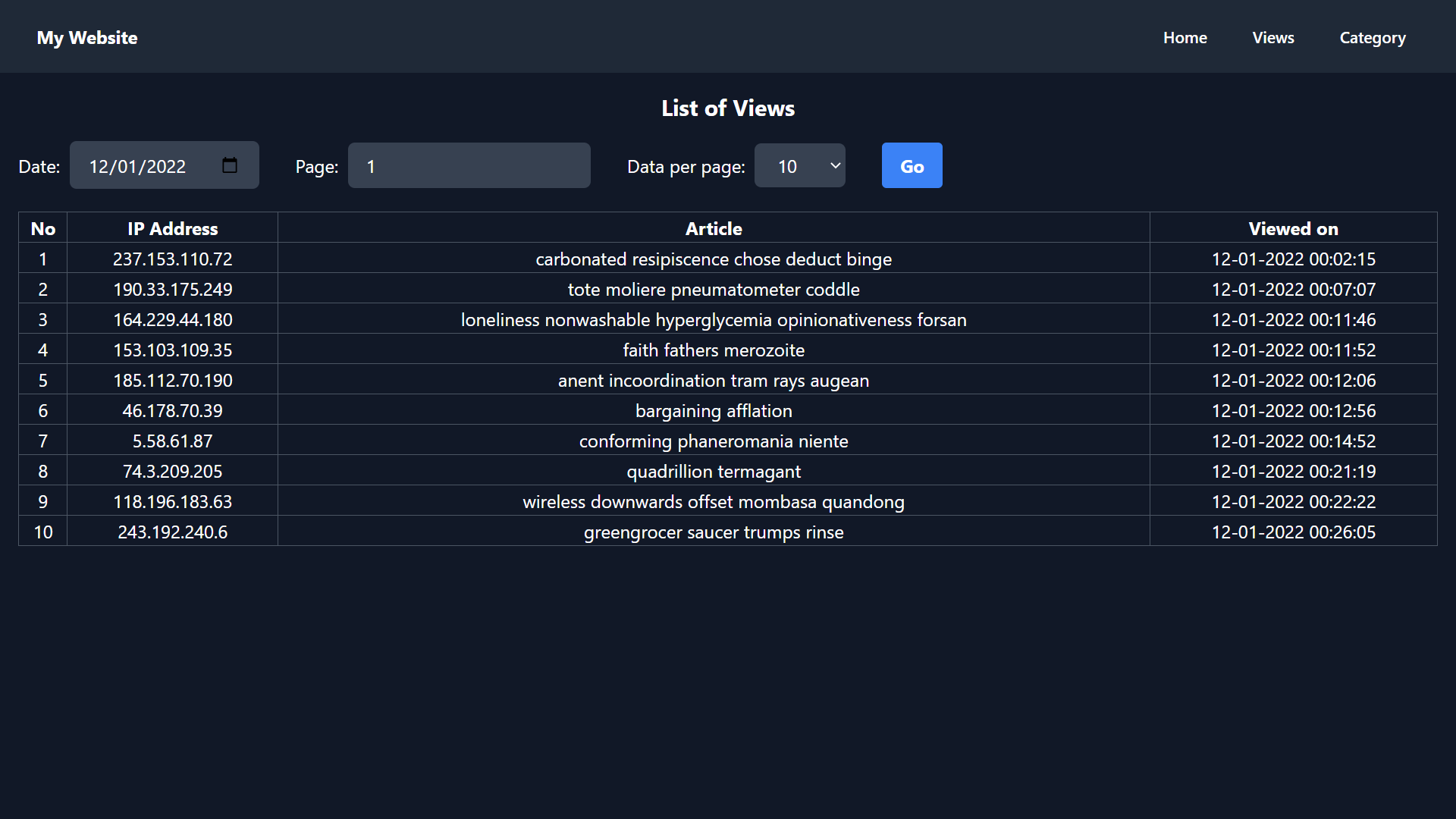
Task: Click the No column header
Action: point(43,228)
